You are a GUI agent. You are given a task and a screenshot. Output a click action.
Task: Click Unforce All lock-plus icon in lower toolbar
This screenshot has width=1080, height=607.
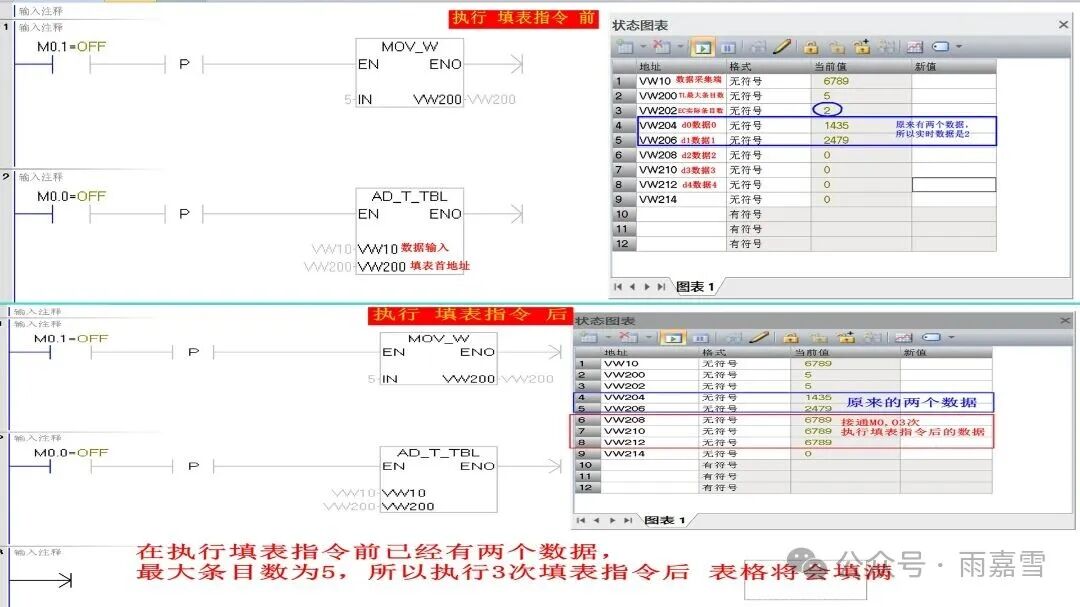[846, 338]
